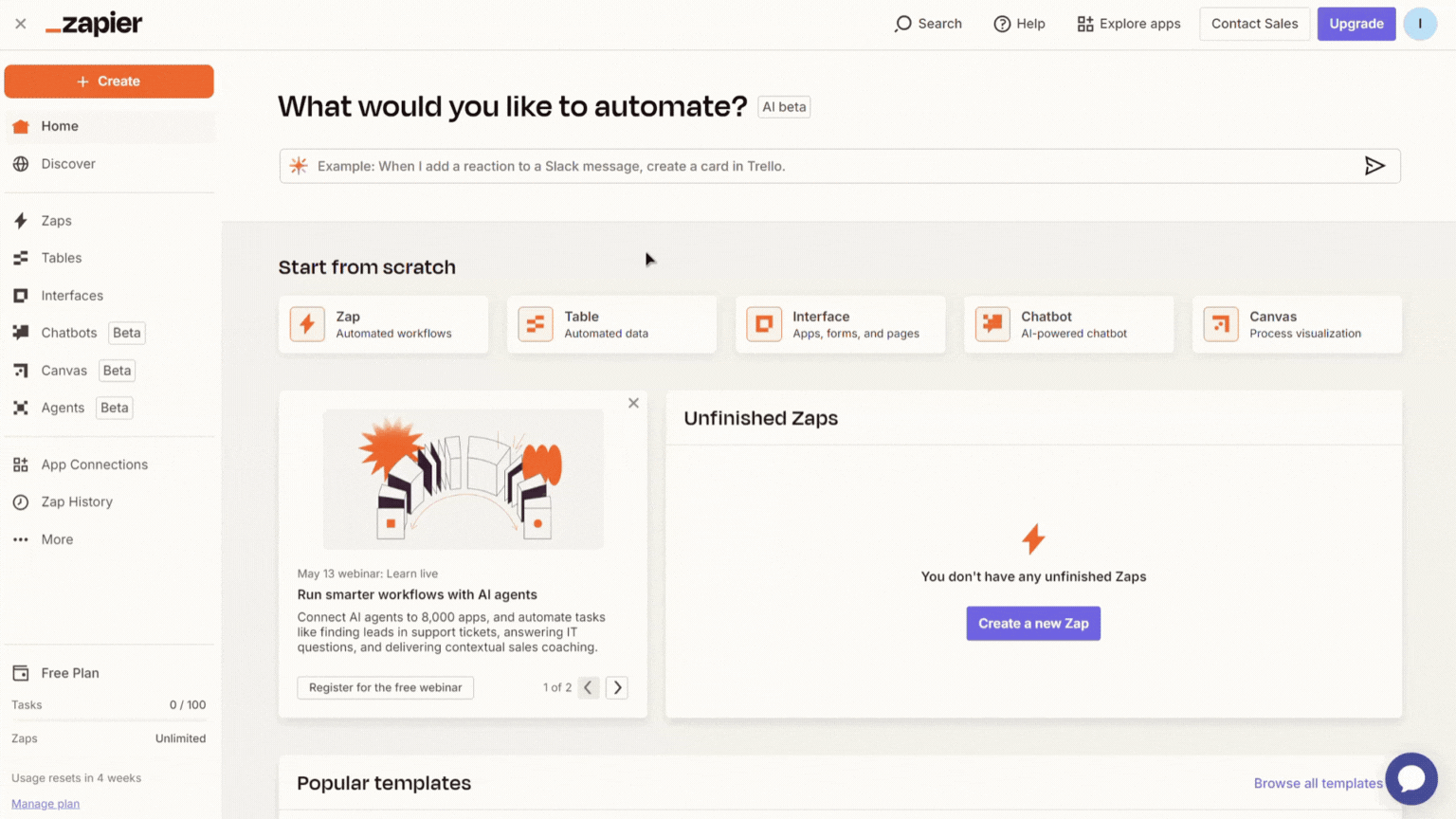1456x819 pixels.
Task: Open Interfaces label in the sidebar
Action: point(72,296)
